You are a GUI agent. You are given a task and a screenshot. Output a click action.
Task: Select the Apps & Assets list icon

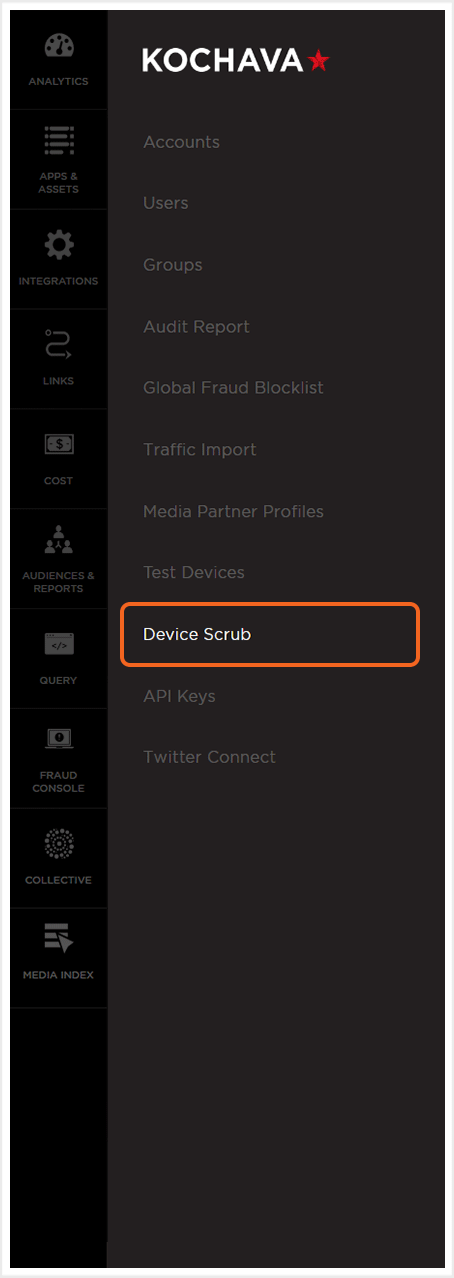click(x=58, y=142)
